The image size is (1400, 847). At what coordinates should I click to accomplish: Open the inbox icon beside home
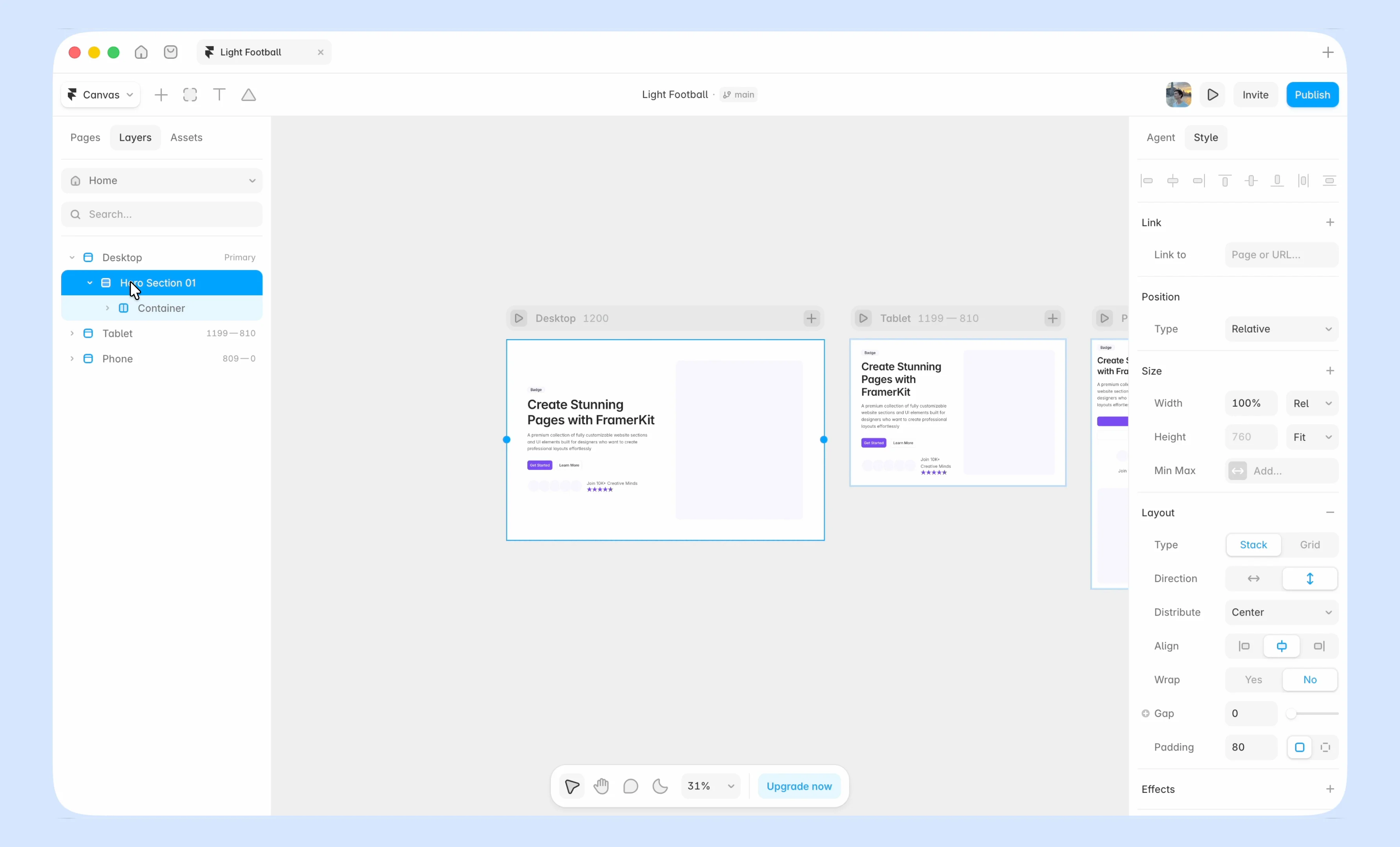[170, 52]
